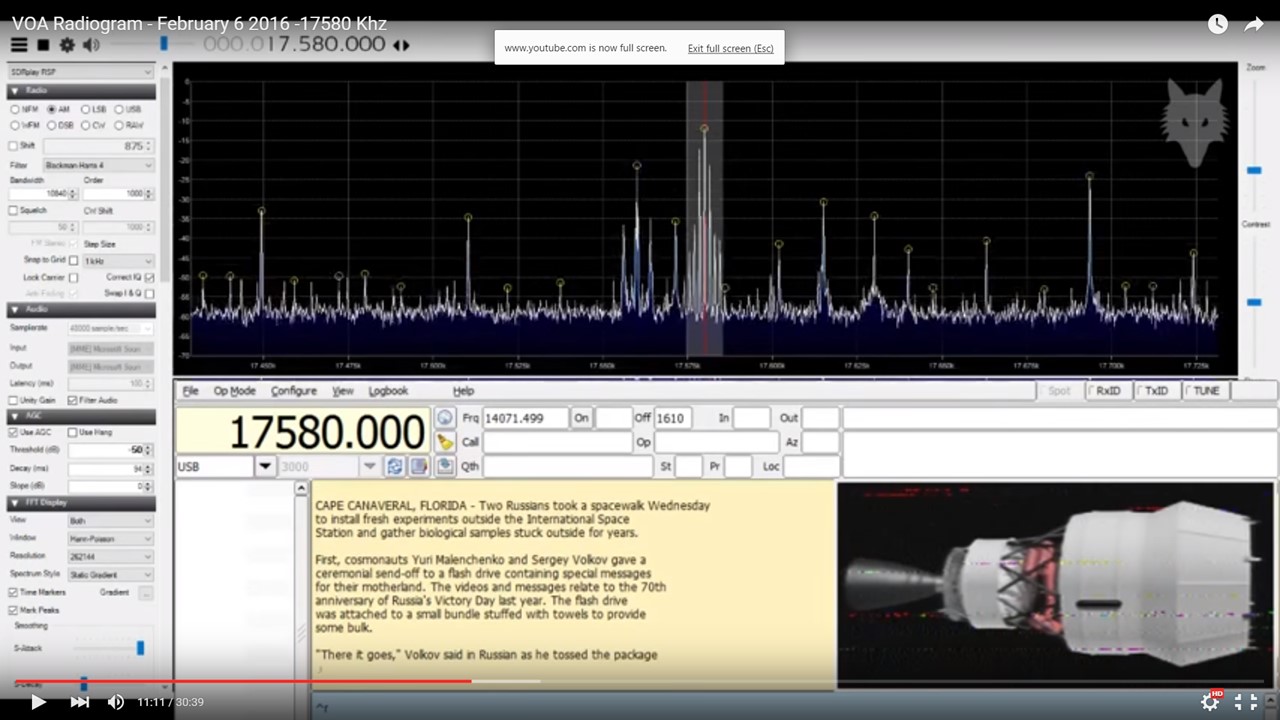Click YouTube share arrow icon
1280x720 pixels.
tap(1254, 24)
